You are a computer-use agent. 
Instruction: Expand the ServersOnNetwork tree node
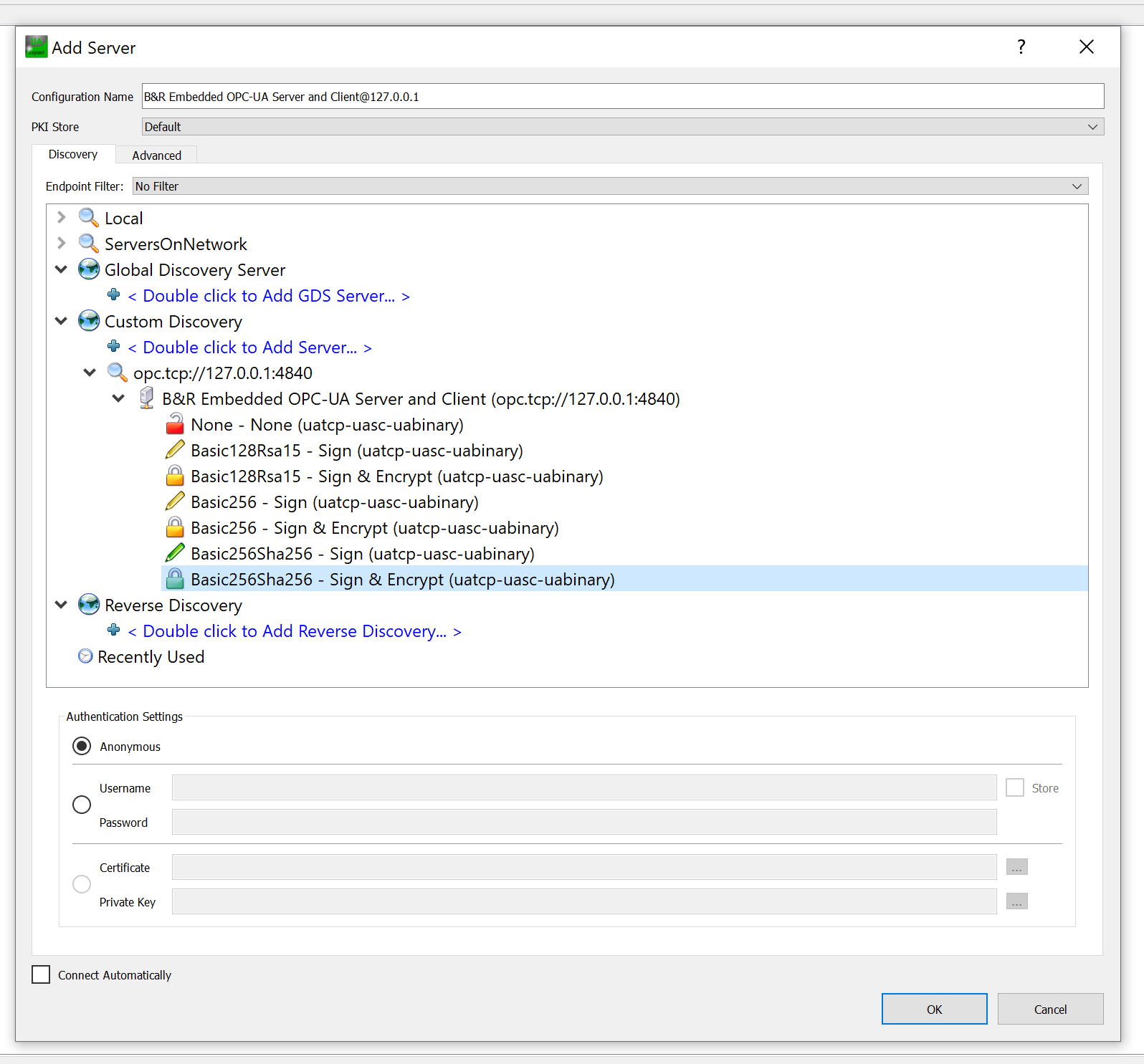pos(62,243)
